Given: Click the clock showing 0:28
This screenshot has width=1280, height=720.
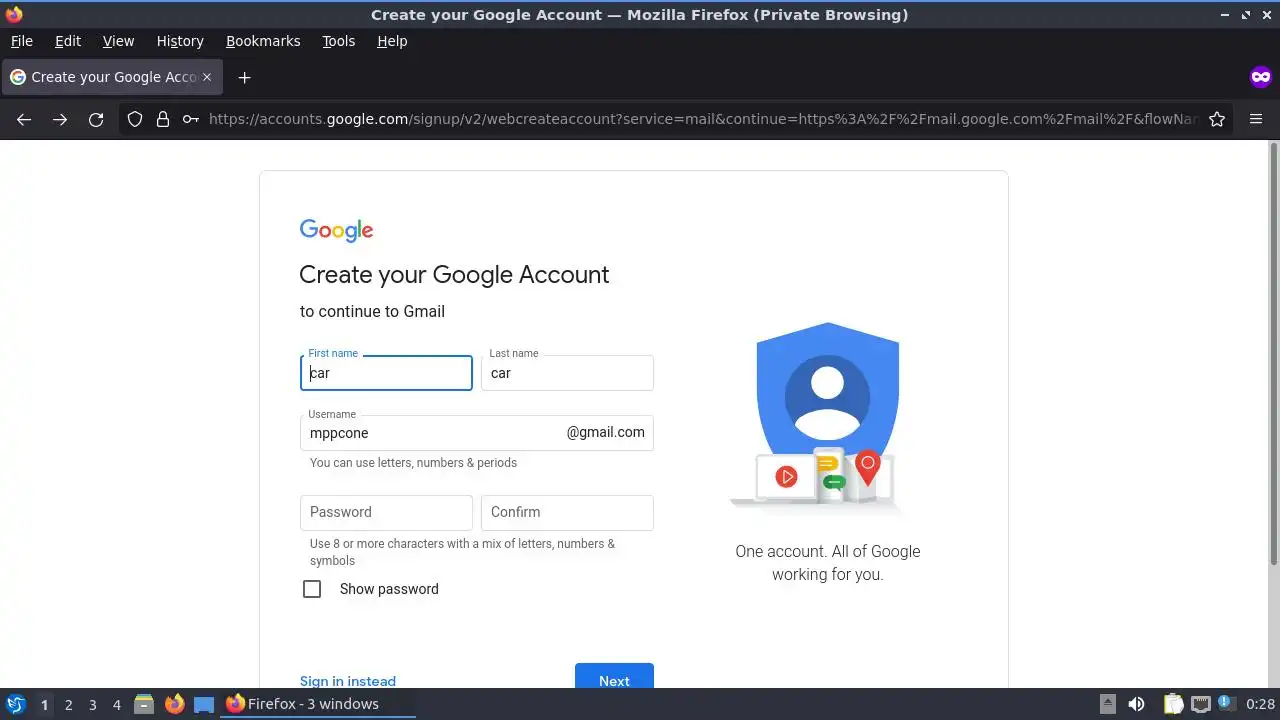Looking at the screenshot, I should coord(1260,704).
